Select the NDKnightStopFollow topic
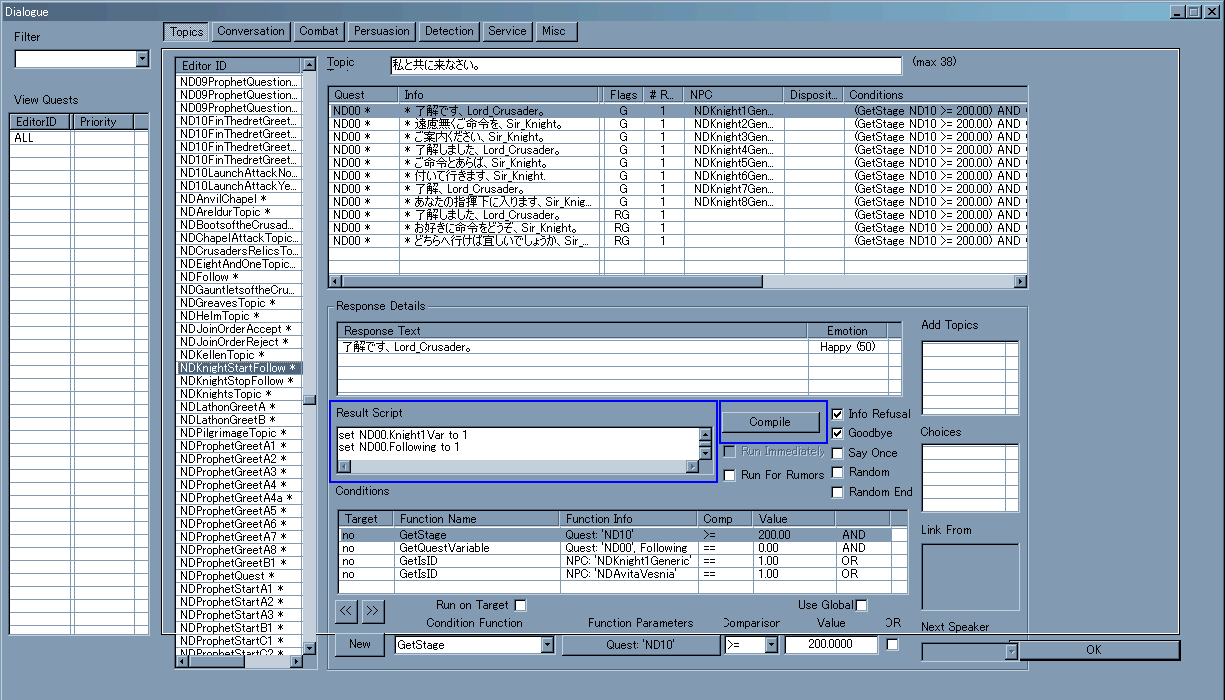 click(238, 381)
